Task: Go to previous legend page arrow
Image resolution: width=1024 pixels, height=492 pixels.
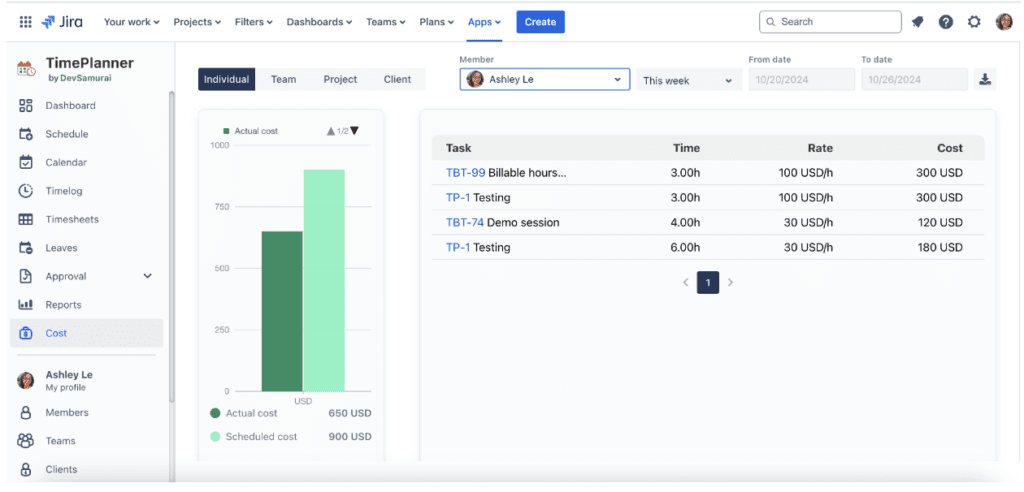Action: tap(331, 131)
